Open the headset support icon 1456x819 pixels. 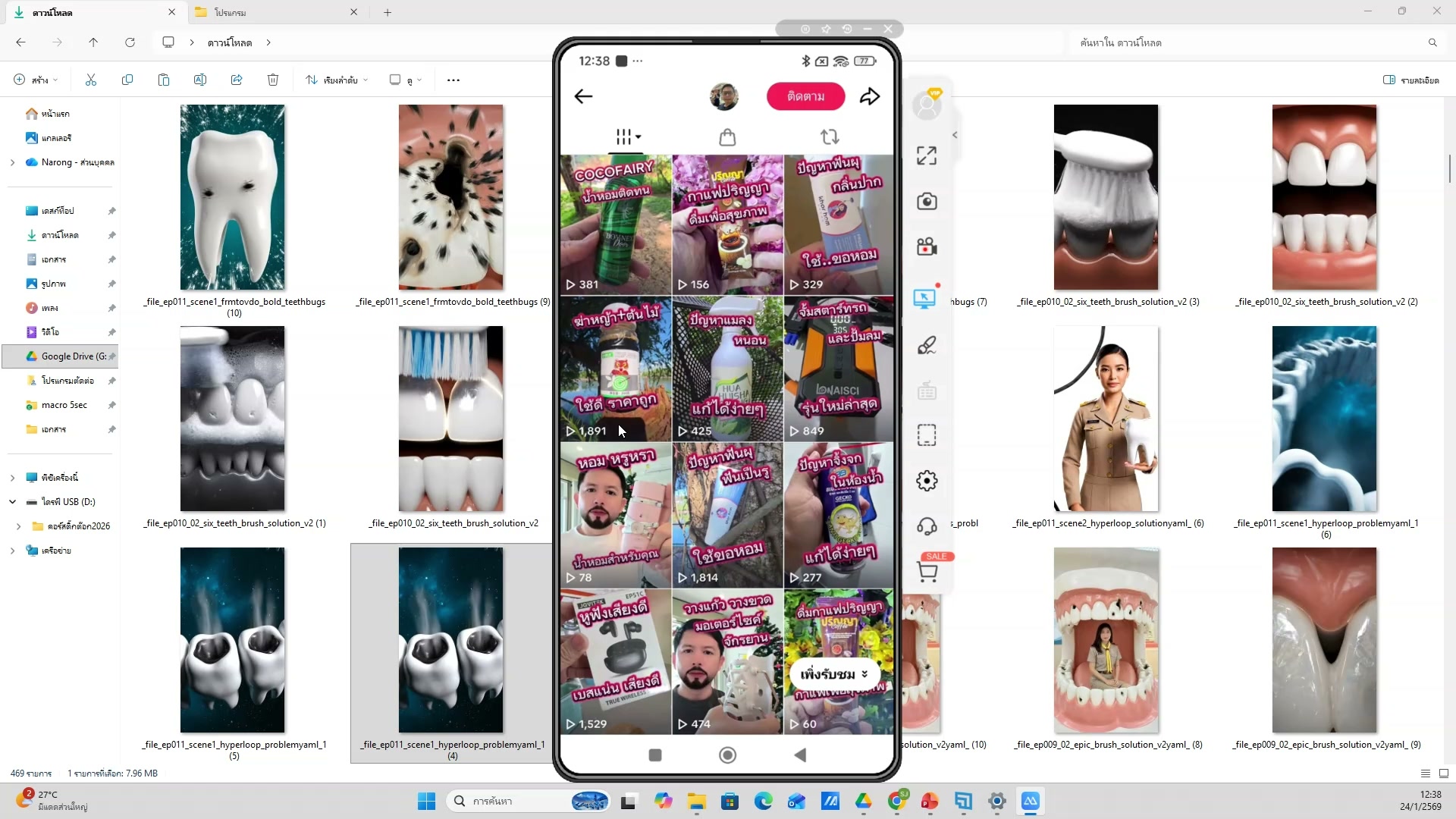click(926, 526)
